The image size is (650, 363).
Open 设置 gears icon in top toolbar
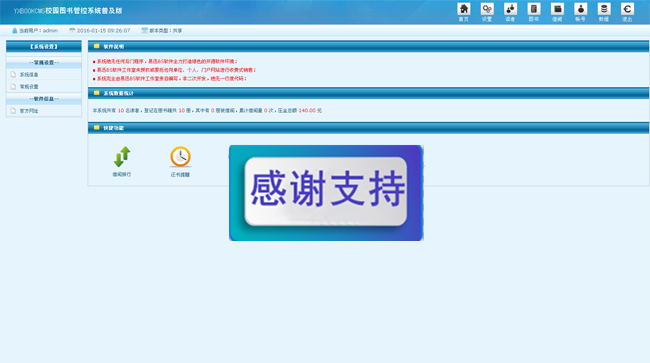[x=487, y=12]
